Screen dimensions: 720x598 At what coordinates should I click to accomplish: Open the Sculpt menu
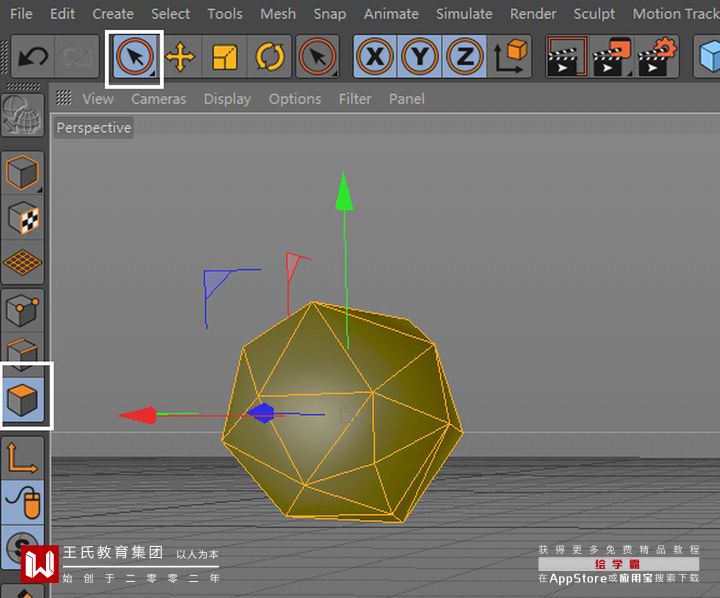pyautogui.click(x=594, y=14)
